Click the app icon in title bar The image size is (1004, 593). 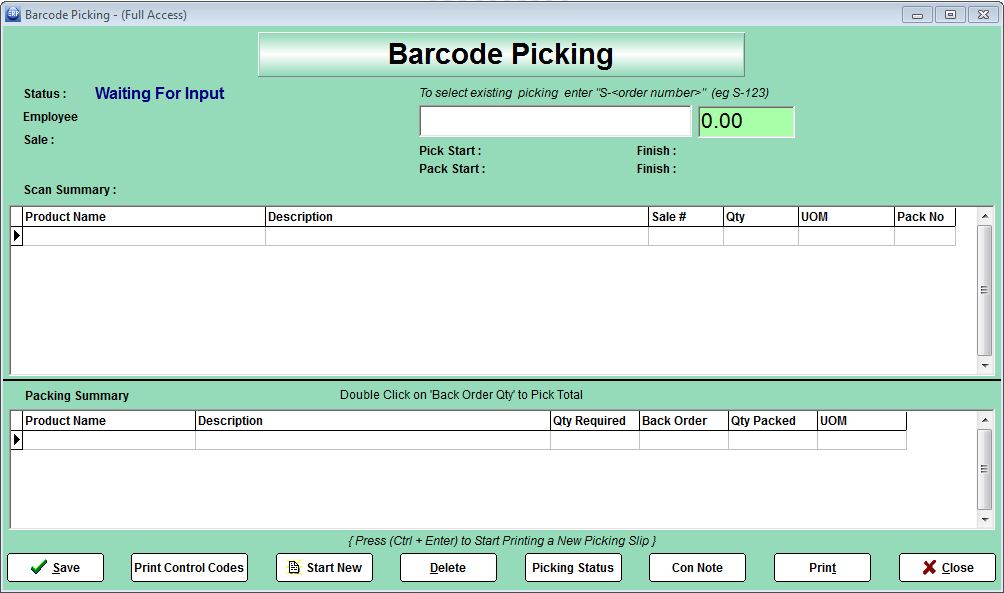pyautogui.click(x=13, y=14)
